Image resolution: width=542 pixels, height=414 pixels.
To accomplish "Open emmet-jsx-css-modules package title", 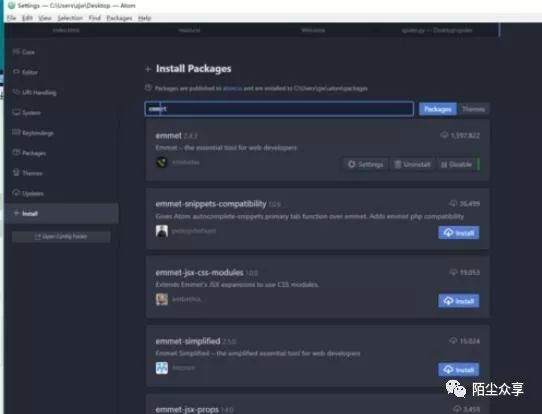I will [x=199, y=273].
